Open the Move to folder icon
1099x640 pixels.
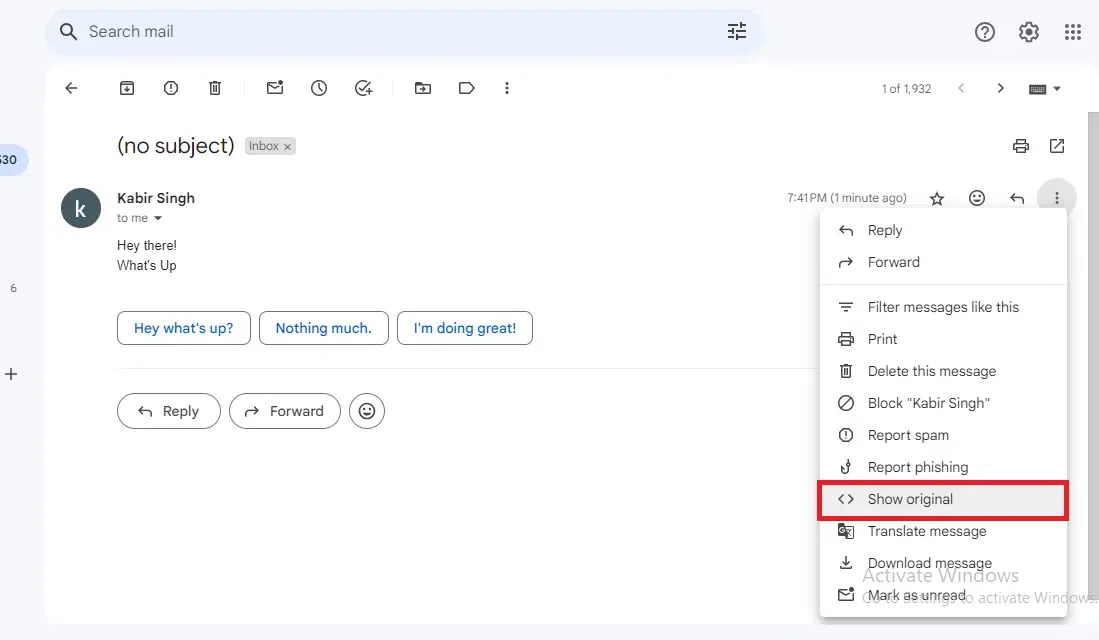423,88
